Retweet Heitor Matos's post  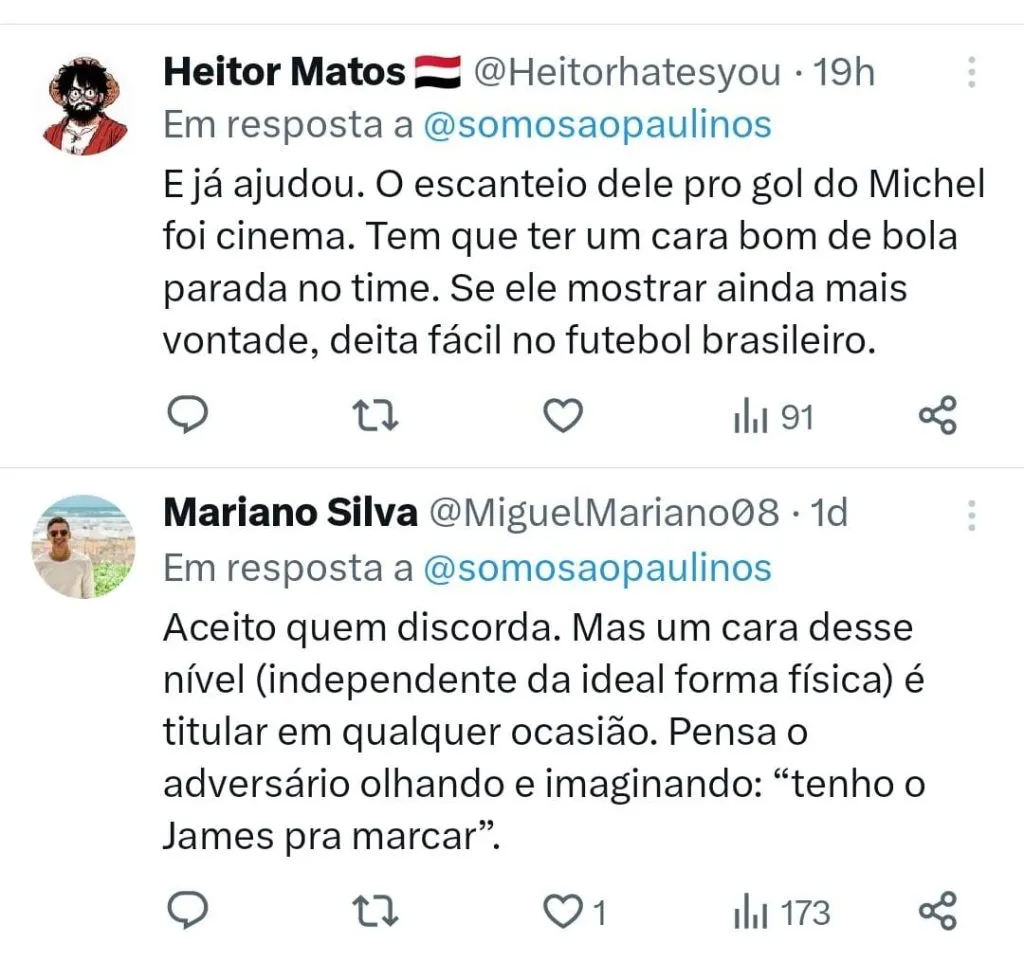tap(377, 416)
